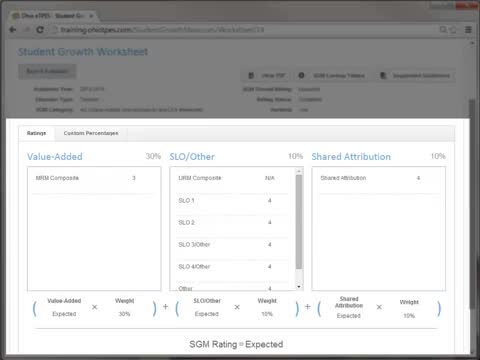Click the rating 3 beside MRM Composite
This screenshot has width=480, height=360.
(x=134, y=178)
